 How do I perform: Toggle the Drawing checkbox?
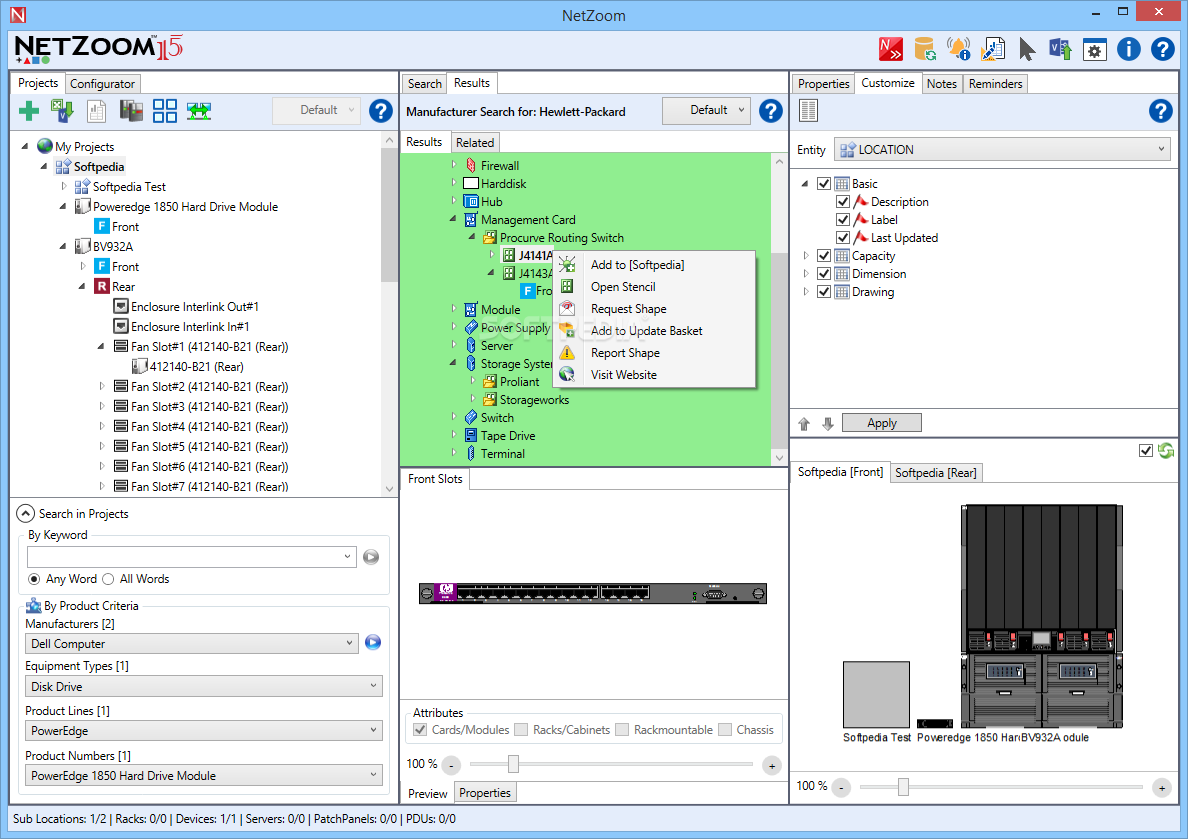tap(824, 292)
